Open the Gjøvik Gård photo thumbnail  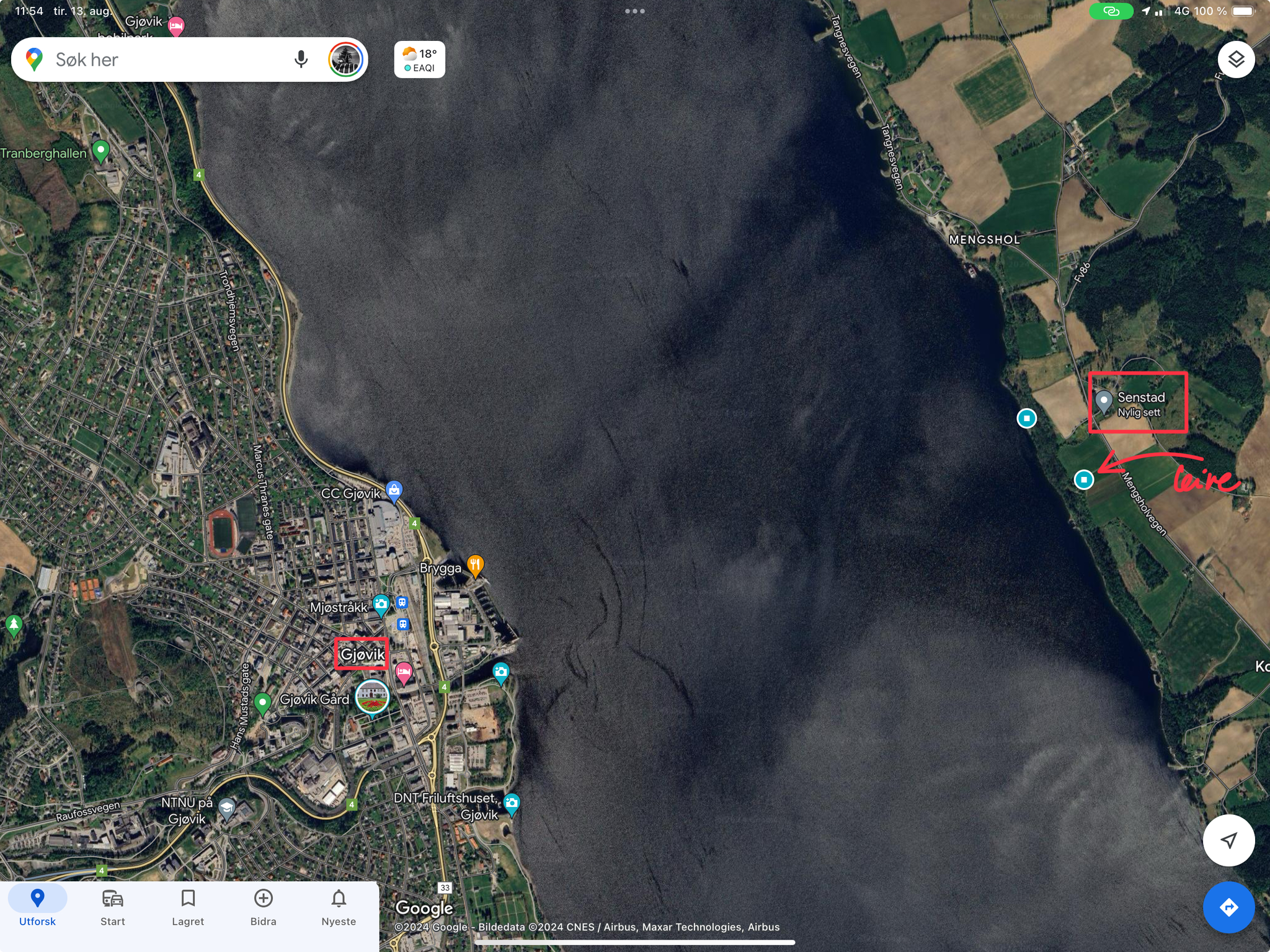click(372, 697)
